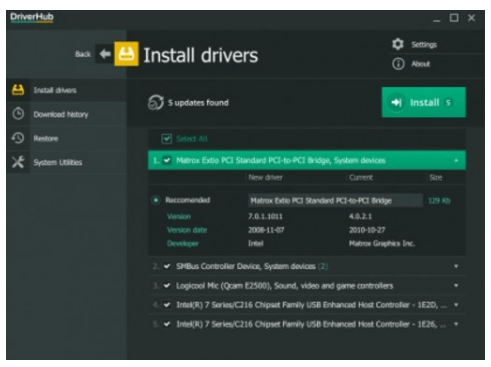This screenshot has height=367, width=491.
Task: Click new version 7.0.1.1011
Action: coord(265,216)
